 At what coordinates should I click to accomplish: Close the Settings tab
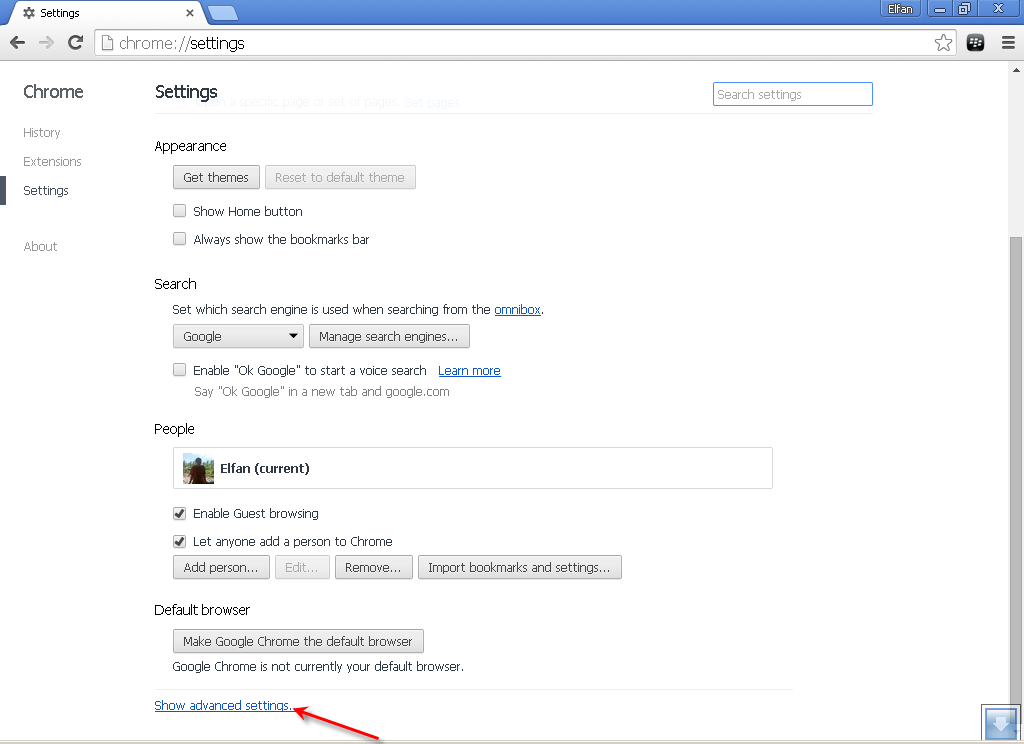[189, 13]
